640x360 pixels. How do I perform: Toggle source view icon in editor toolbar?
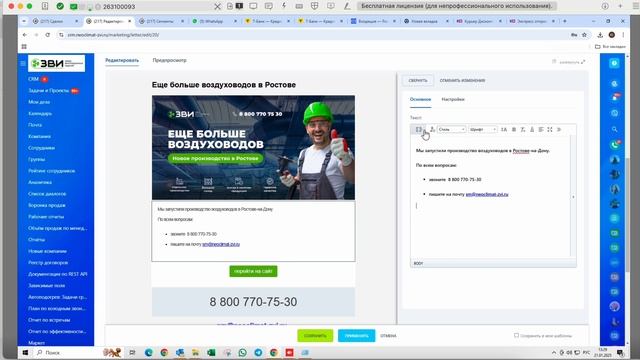click(419, 129)
